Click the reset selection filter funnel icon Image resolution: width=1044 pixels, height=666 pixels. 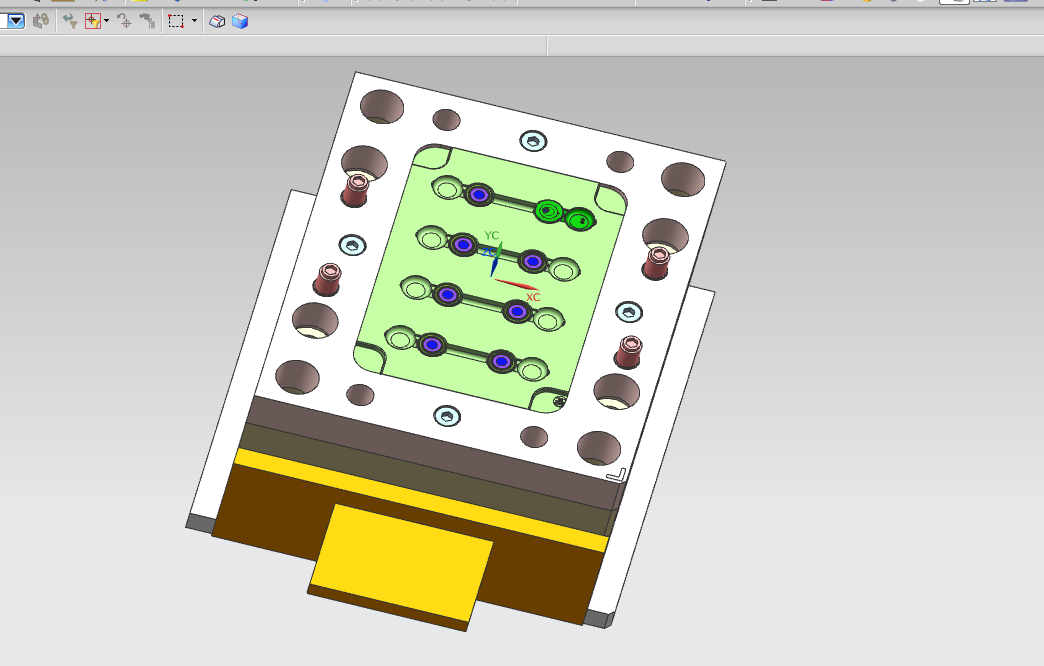click(x=70, y=20)
